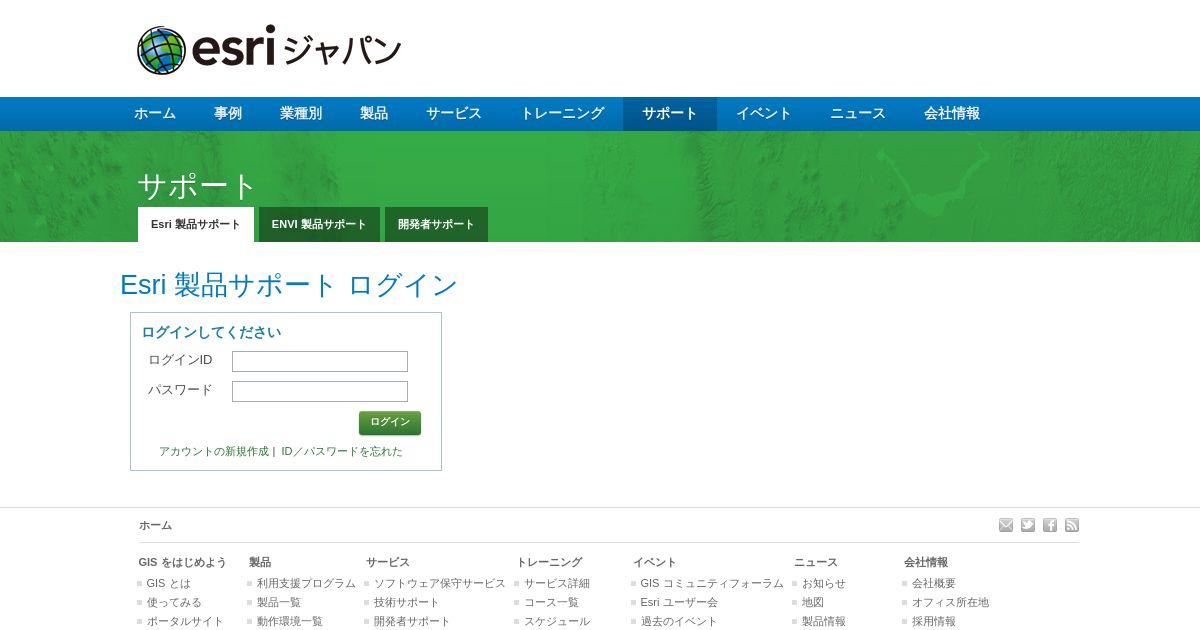Open the footer 製品情報 link
This screenshot has width=1200, height=630.
(x=824, y=621)
